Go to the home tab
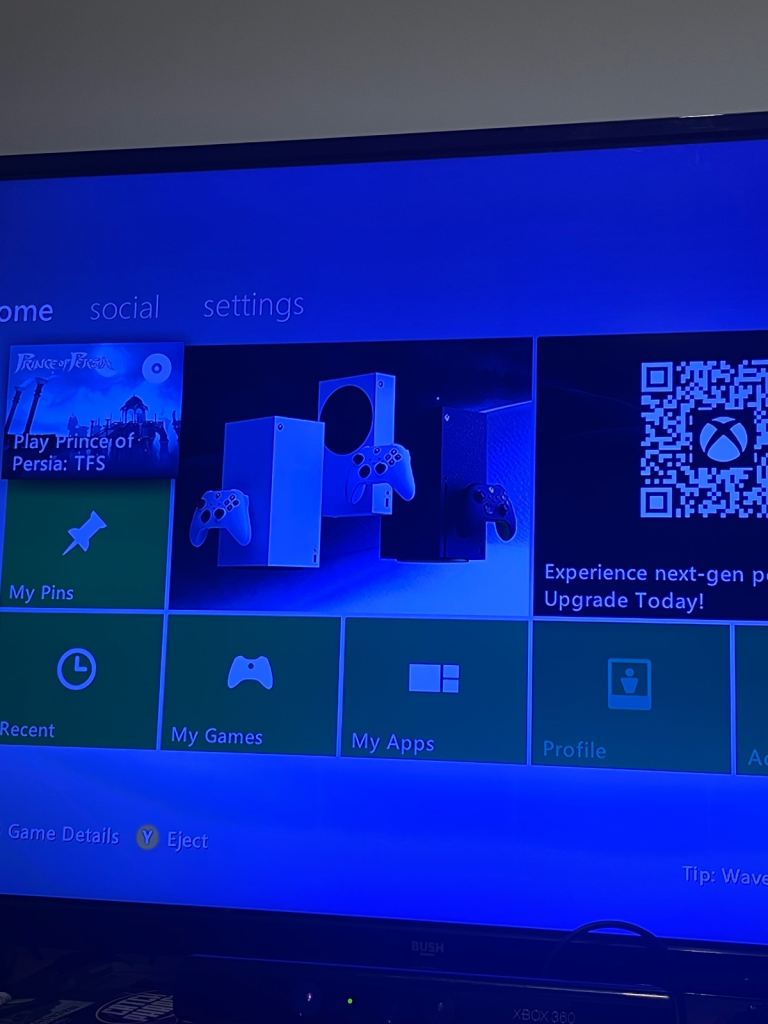768x1024 pixels. 26,311
